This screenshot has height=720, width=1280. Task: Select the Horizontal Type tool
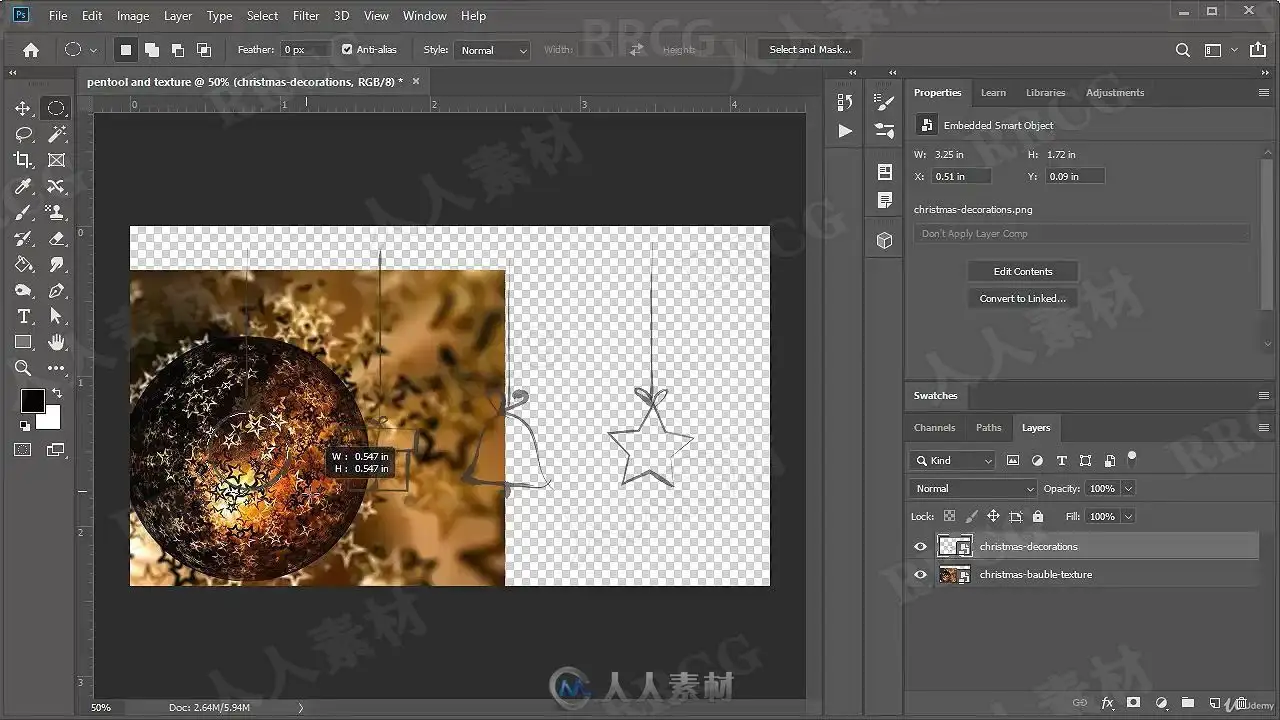pos(23,316)
